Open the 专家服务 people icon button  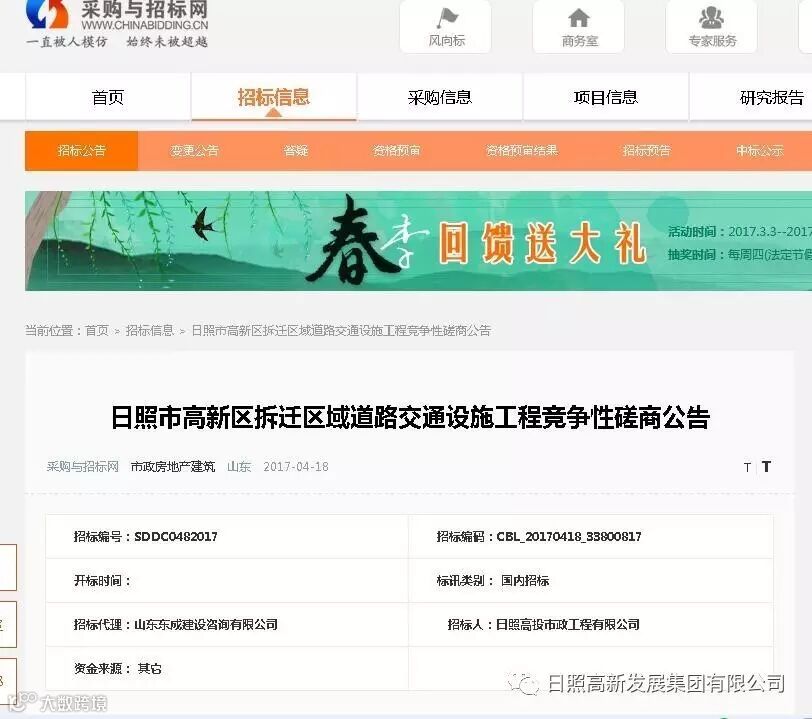712,27
